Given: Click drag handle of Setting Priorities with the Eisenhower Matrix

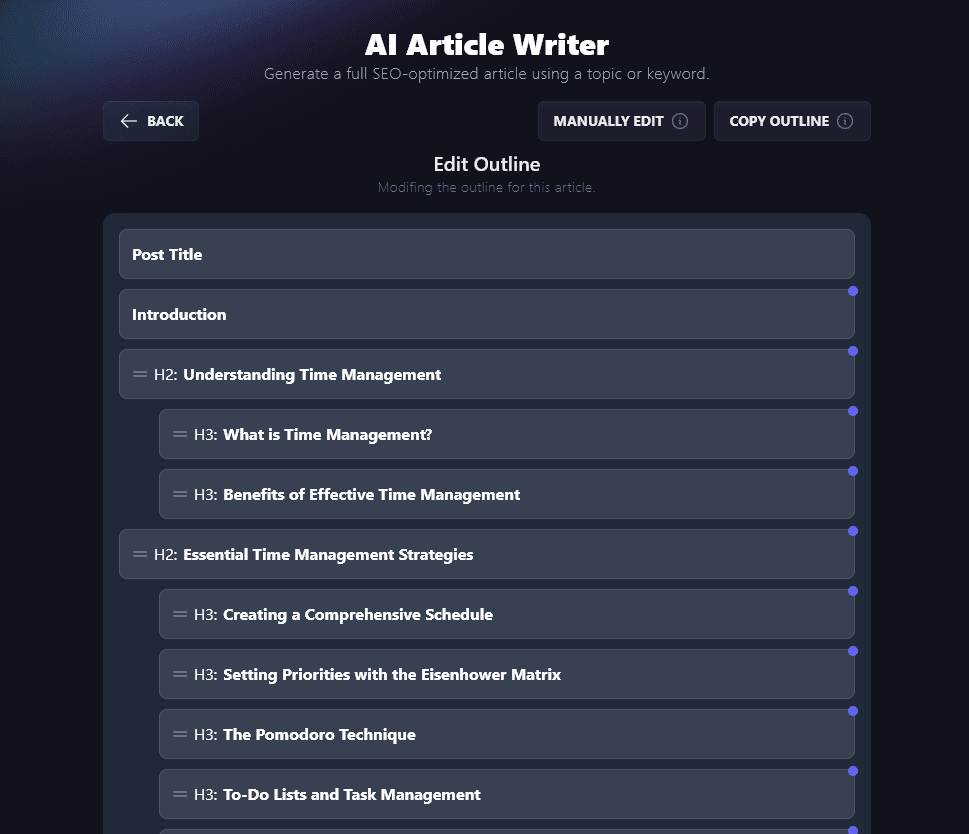Looking at the screenshot, I should pyautogui.click(x=178, y=674).
